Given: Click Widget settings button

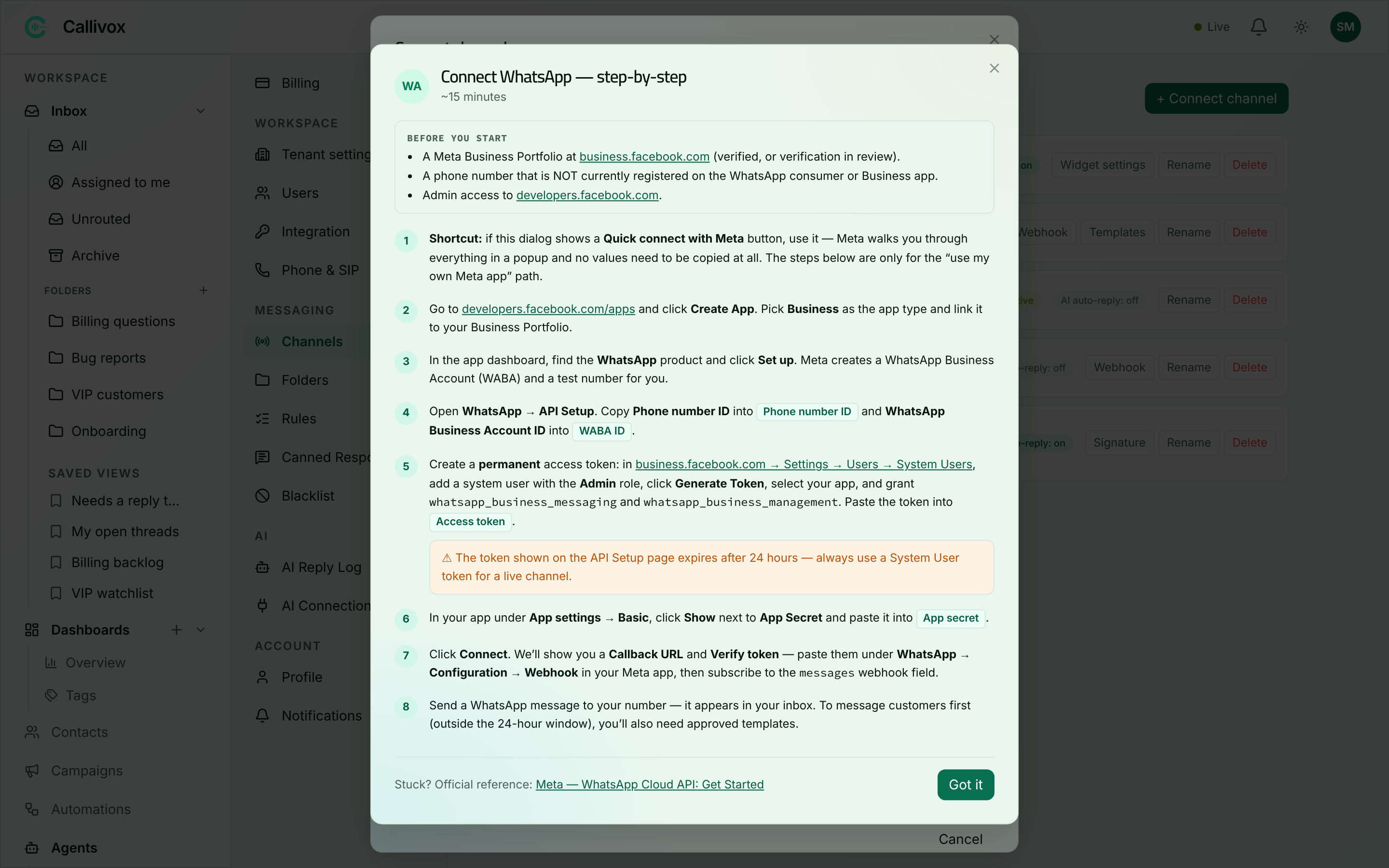Looking at the screenshot, I should click(x=1103, y=165).
